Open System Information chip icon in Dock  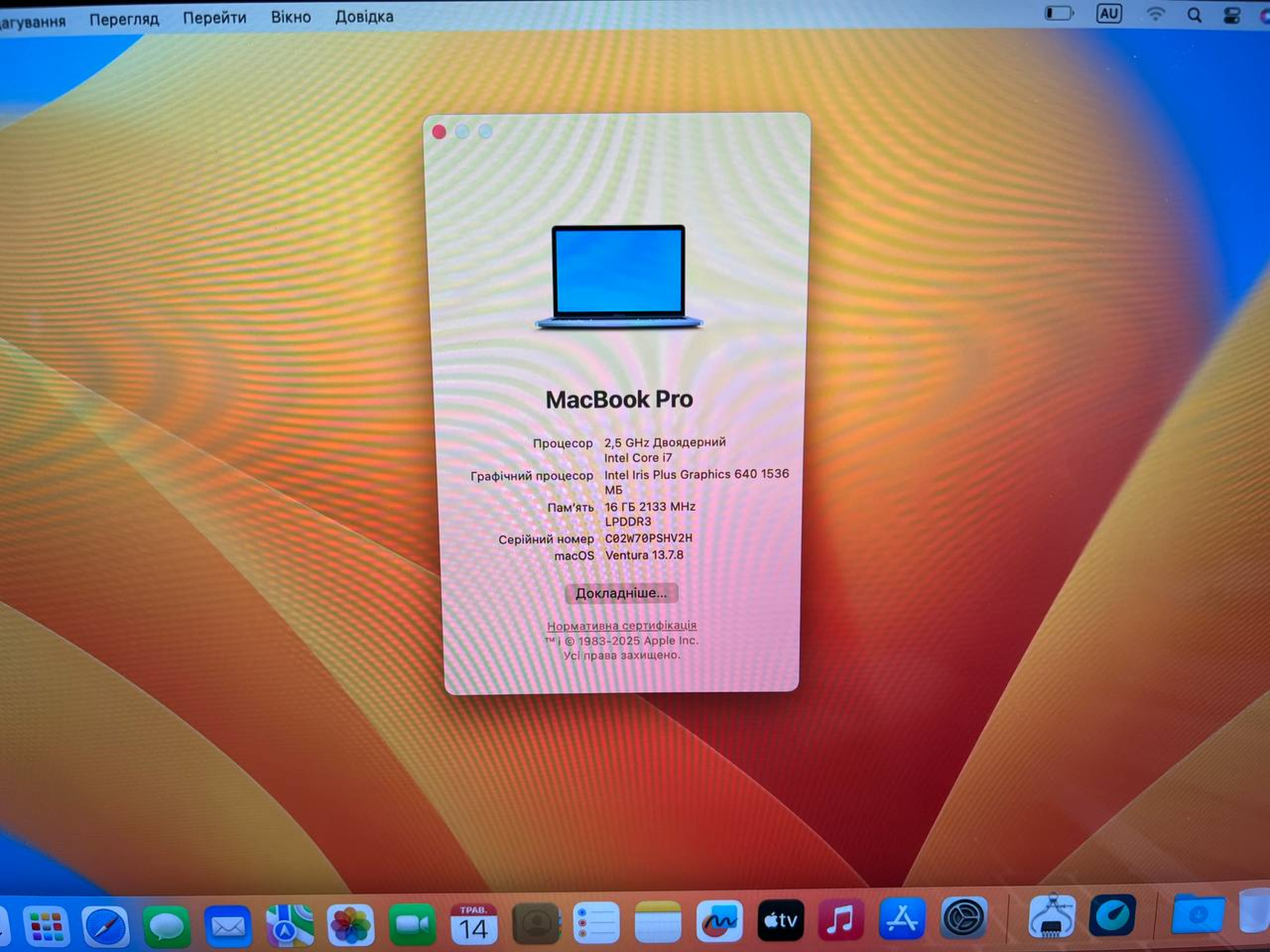1051,916
